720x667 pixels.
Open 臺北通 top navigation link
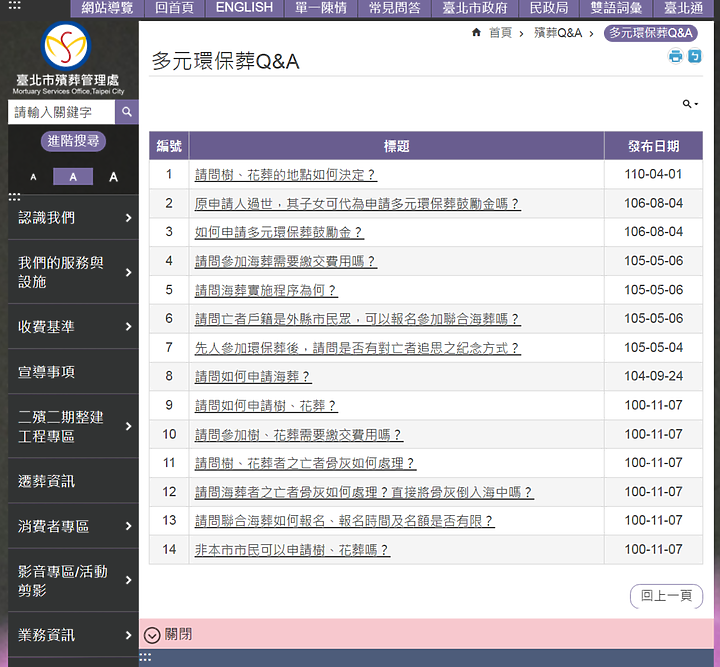point(683,8)
